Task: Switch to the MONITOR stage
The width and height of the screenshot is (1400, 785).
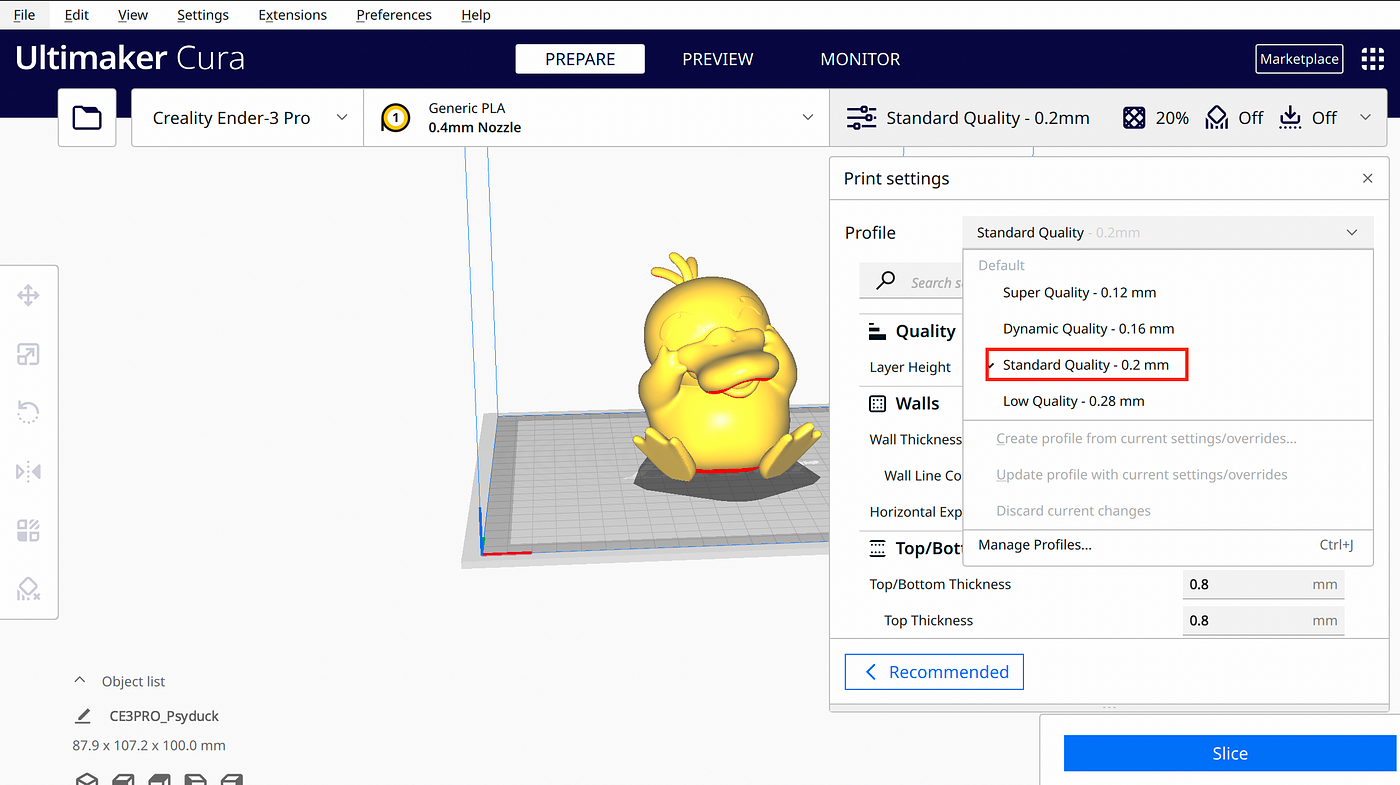Action: tap(860, 59)
